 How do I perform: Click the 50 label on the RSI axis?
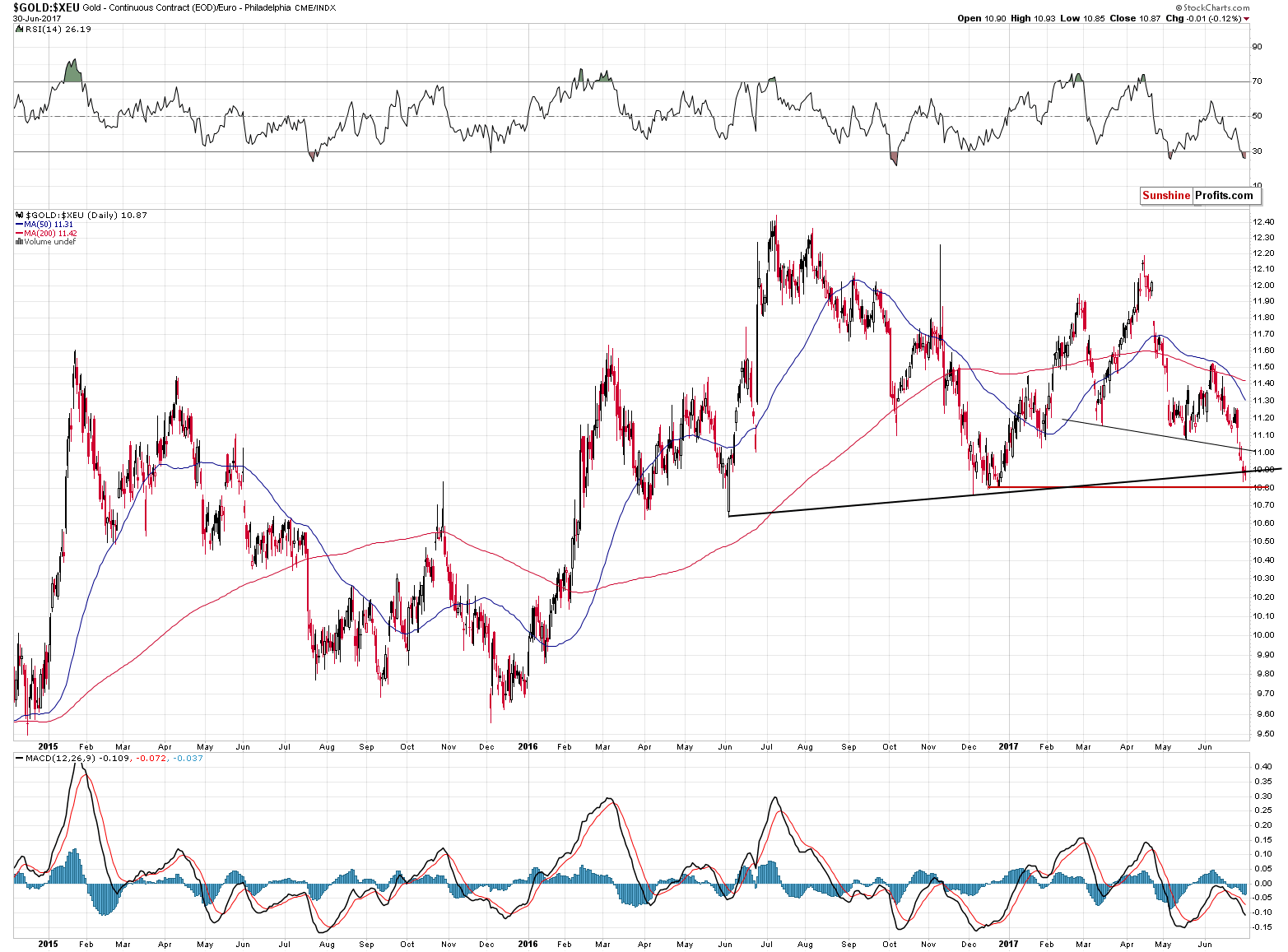point(1257,116)
